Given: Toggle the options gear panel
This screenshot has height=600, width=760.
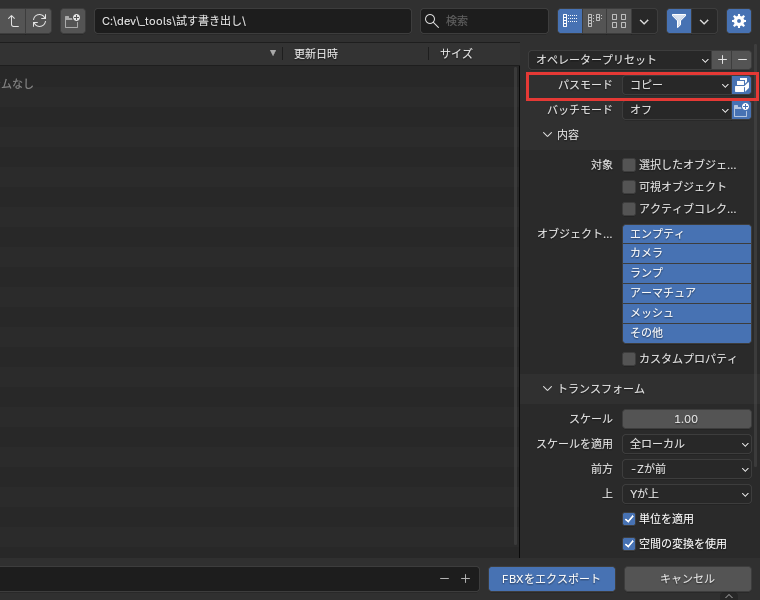Looking at the screenshot, I should 739,21.
